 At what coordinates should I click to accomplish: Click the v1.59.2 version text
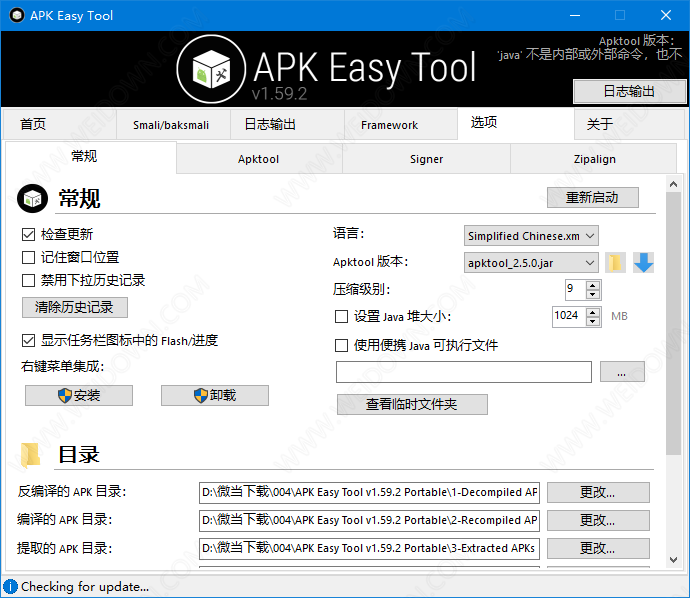coord(279,94)
